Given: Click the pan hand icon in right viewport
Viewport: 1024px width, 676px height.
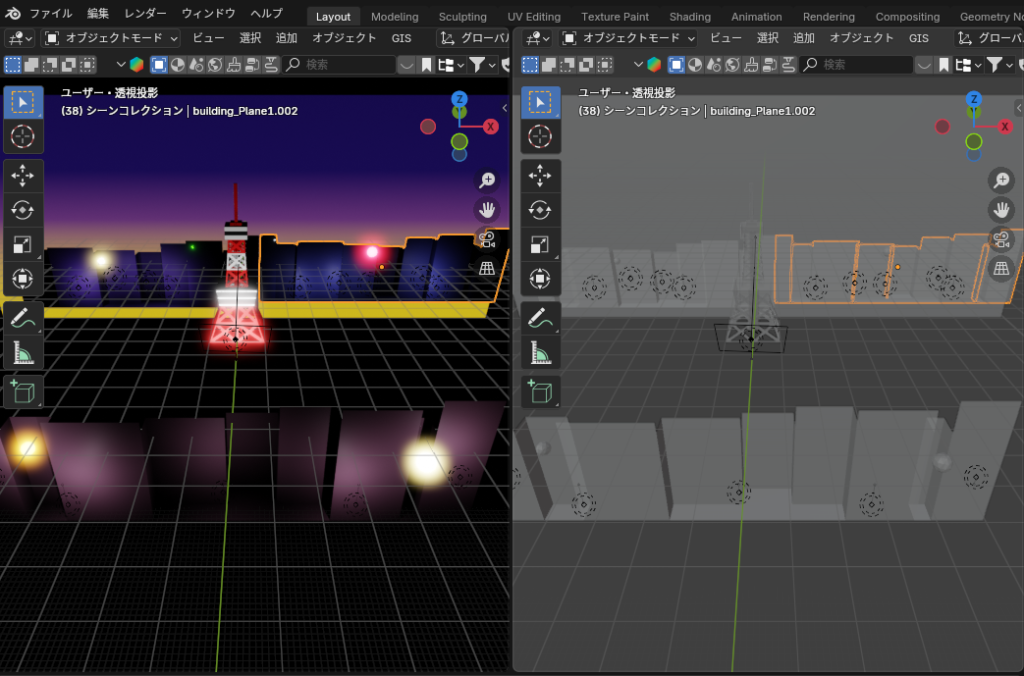Looking at the screenshot, I should coord(1001,210).
